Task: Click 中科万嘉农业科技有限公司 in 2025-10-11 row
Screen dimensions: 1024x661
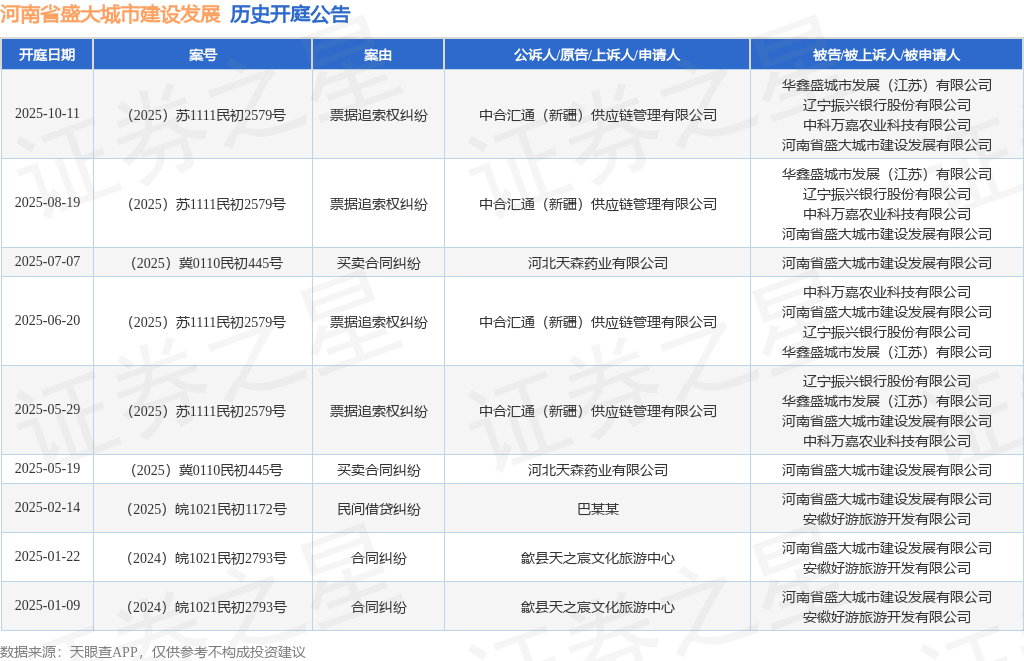Action: coord(887,125)
